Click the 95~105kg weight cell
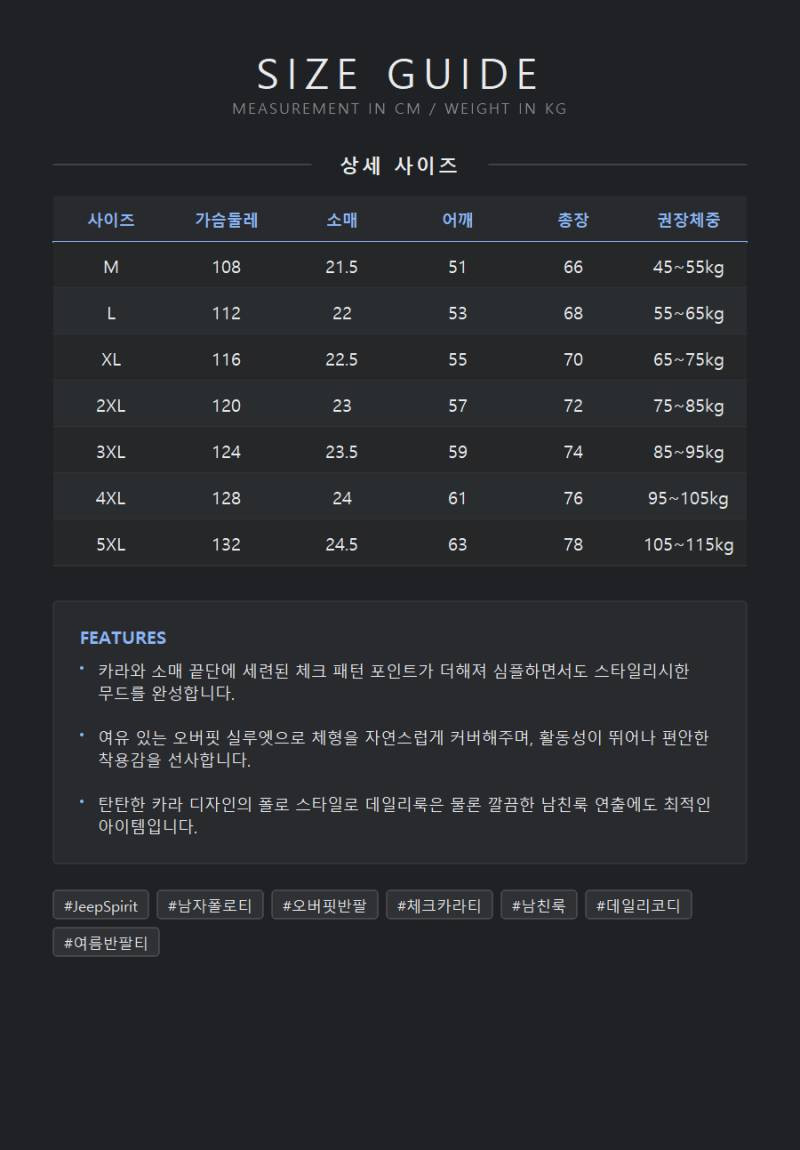This screenshot has width=800, height=1150. 689,498
